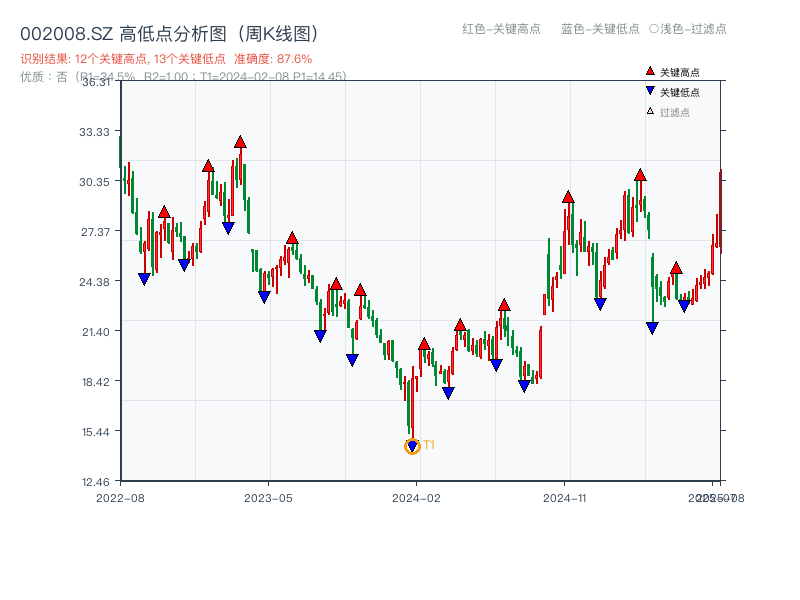Click the blue key-low triangle just before 2023-05

(x=264, y=297)
